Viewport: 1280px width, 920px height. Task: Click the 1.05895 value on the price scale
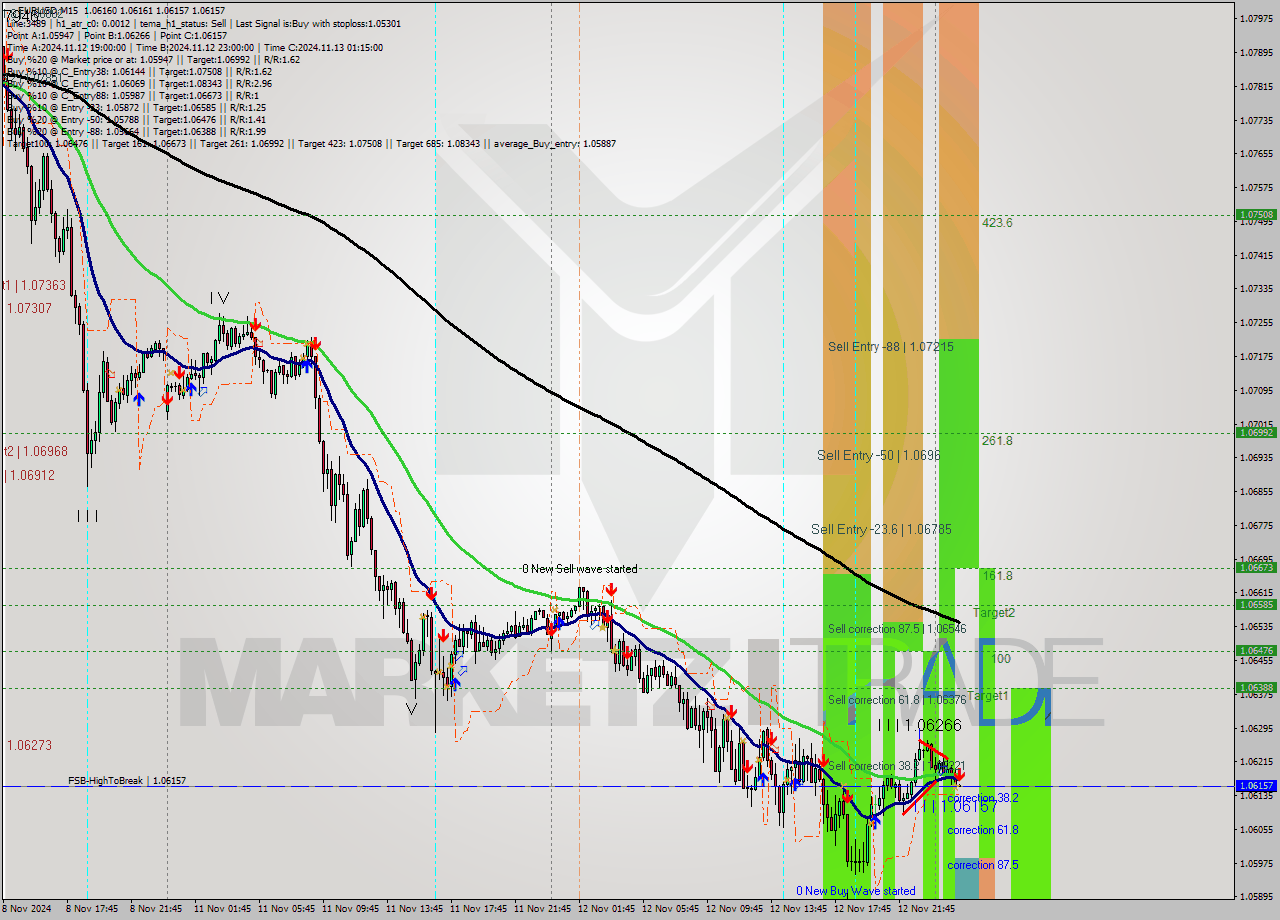click(x=1257, y=897)
